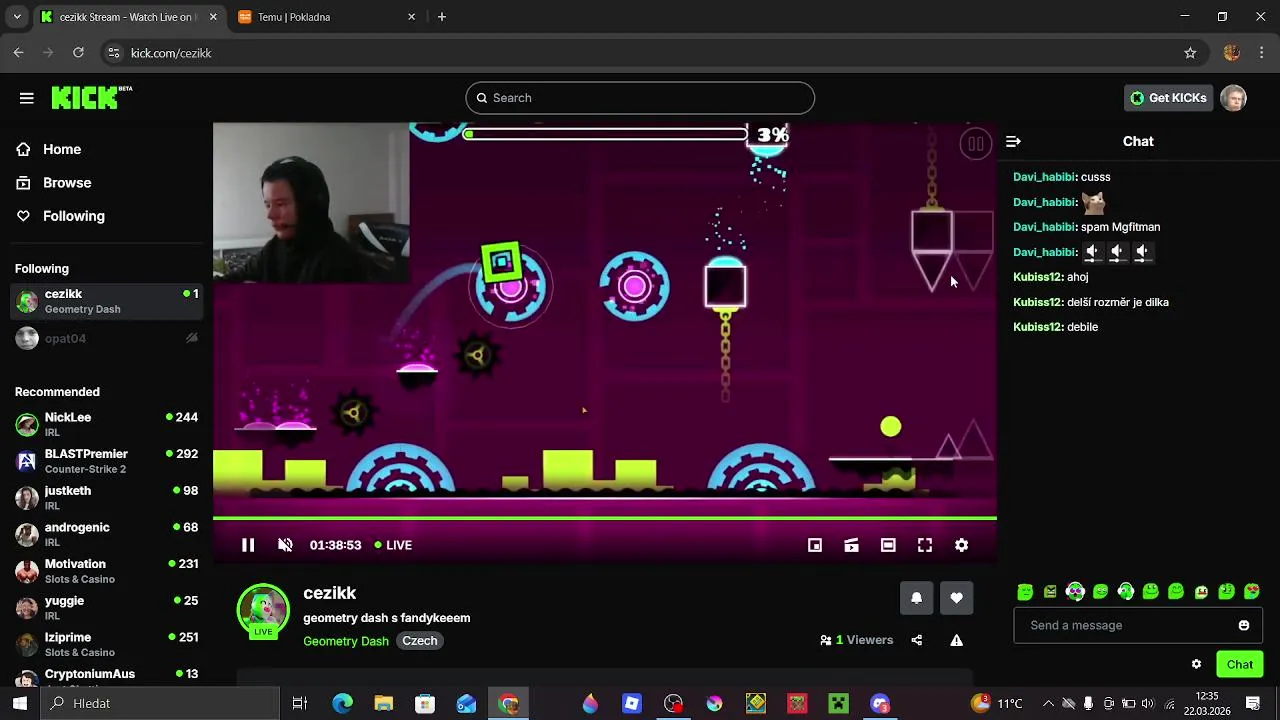Image resolution: width=1280 pixels, height=720 pixels.
Task: Show hidden system tray icons
Action: coord(1048,704)
